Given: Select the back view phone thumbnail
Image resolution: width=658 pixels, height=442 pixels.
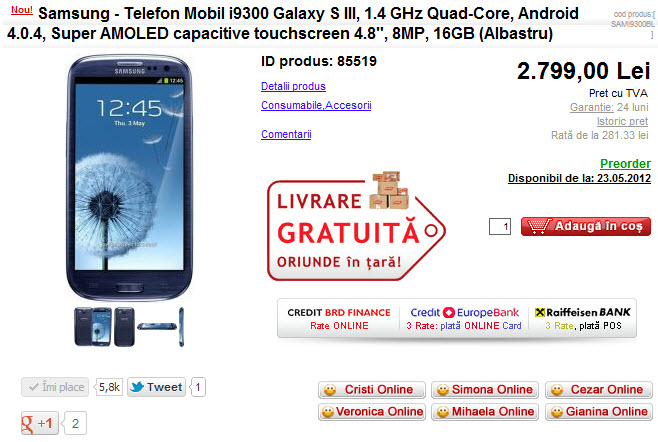Looking at the screenshot, I should tap(124, 327).
